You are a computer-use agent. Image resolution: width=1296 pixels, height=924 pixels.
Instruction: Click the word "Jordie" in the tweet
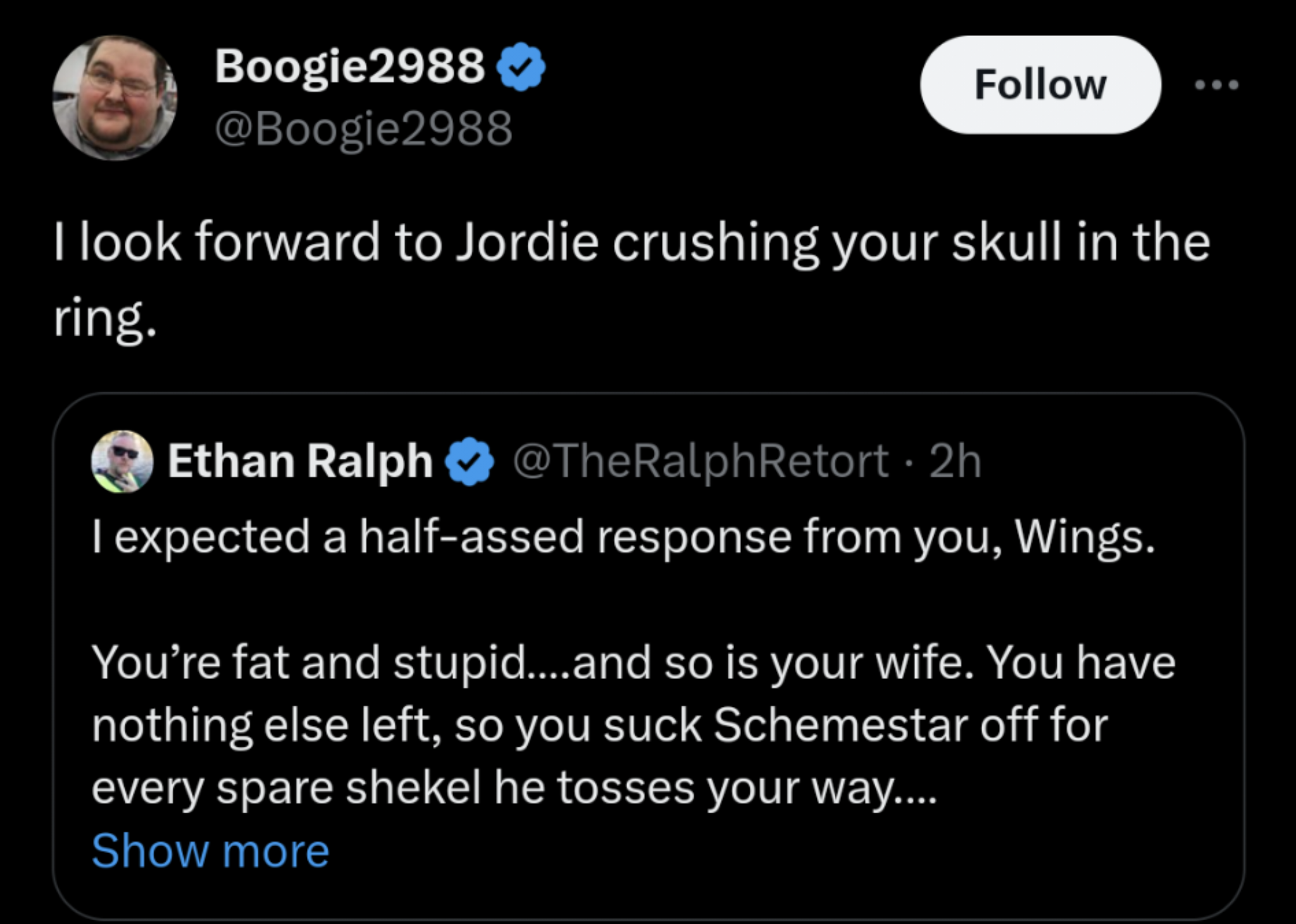[527, 243]
